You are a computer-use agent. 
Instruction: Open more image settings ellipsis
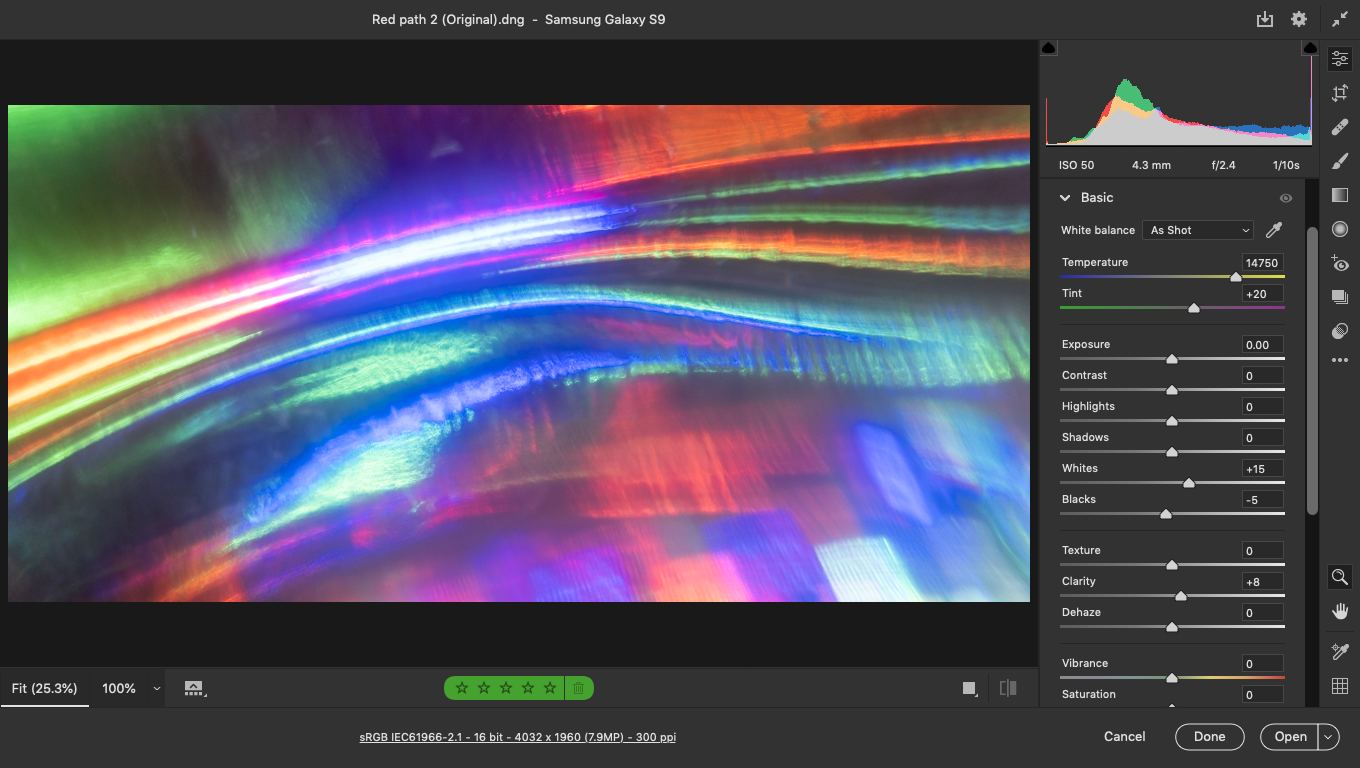coord(1340,360)
